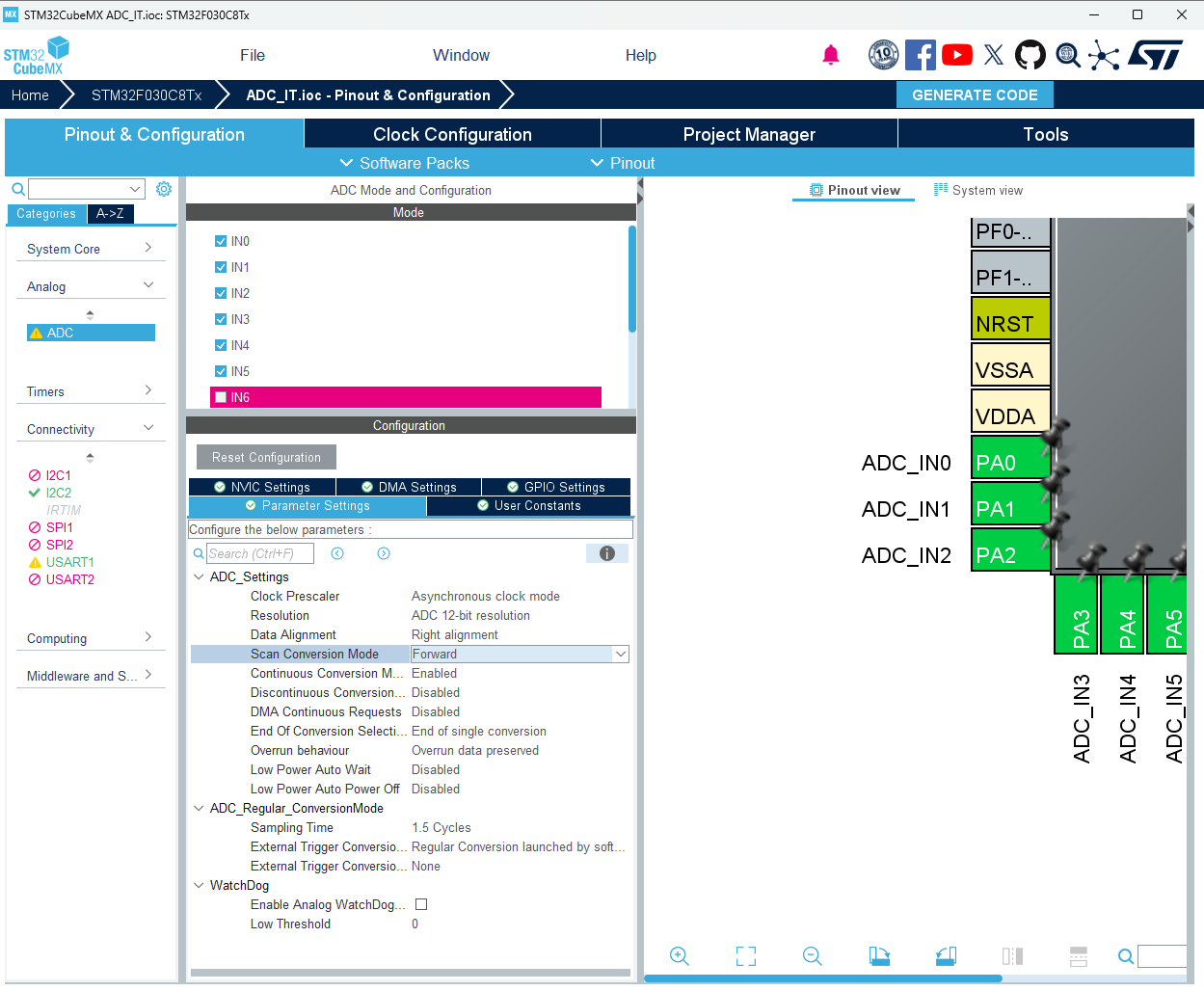The image size is (1204, 991).
Task: Switch to Project Manager tab
Action: click(749, 134)
